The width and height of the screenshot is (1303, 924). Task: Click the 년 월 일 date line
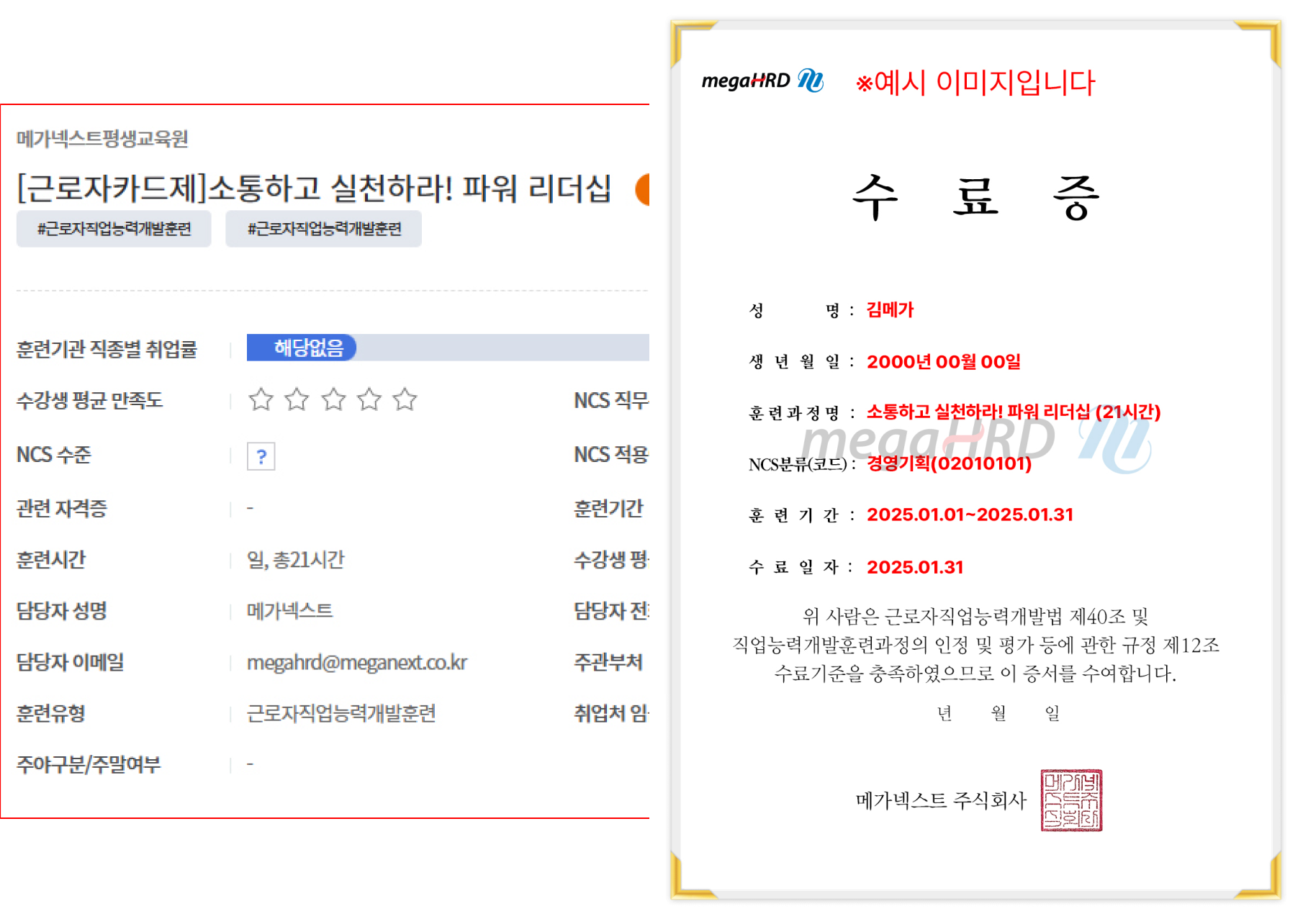(998, 713)
